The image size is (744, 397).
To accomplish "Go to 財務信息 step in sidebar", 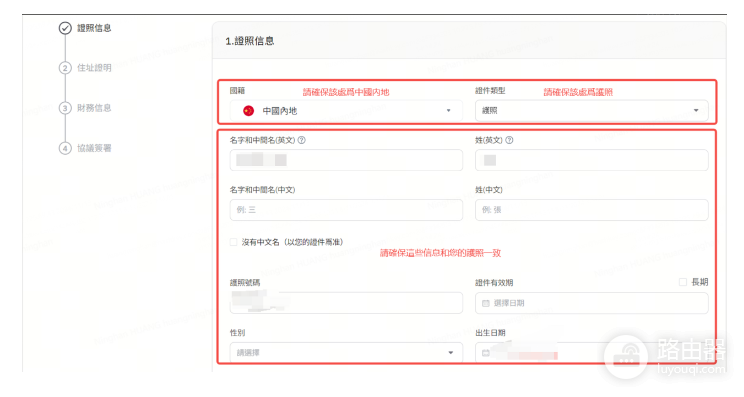I will point(94,108).
